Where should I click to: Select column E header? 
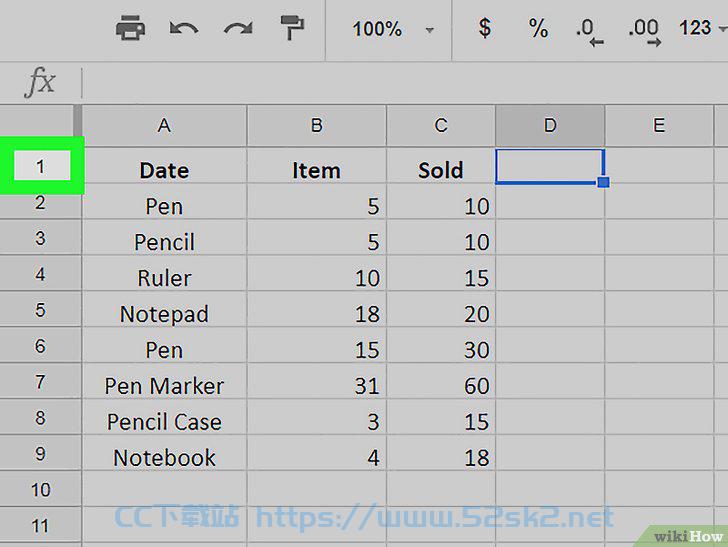pos(659,125)
